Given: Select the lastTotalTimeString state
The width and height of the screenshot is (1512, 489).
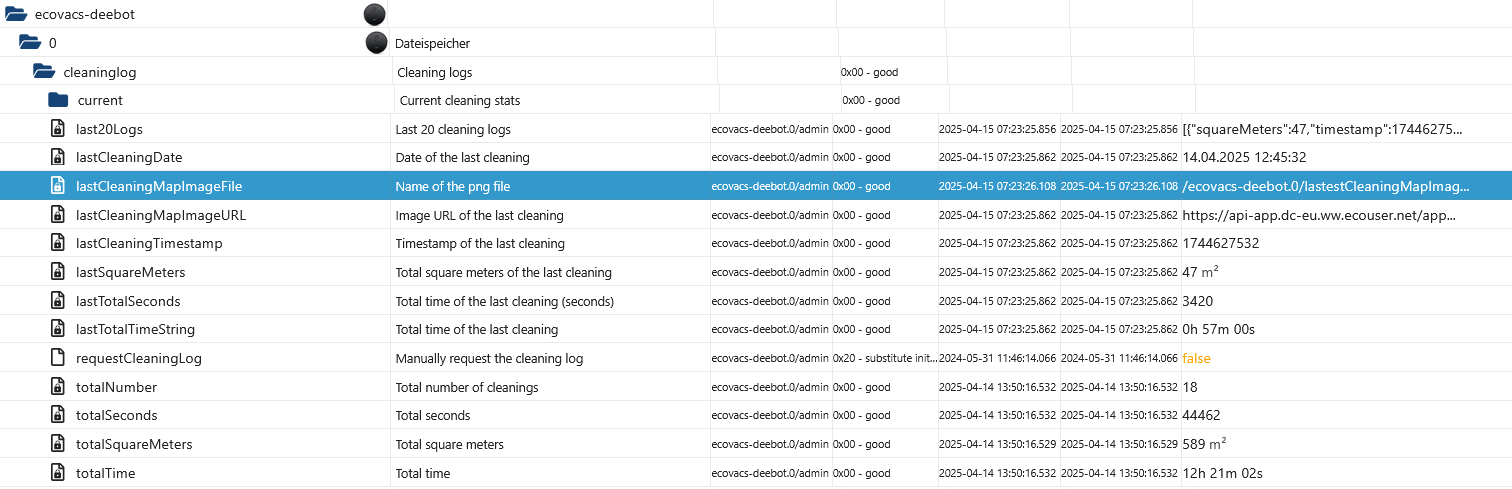Looking at the screenshot, I should click(135, 329).
